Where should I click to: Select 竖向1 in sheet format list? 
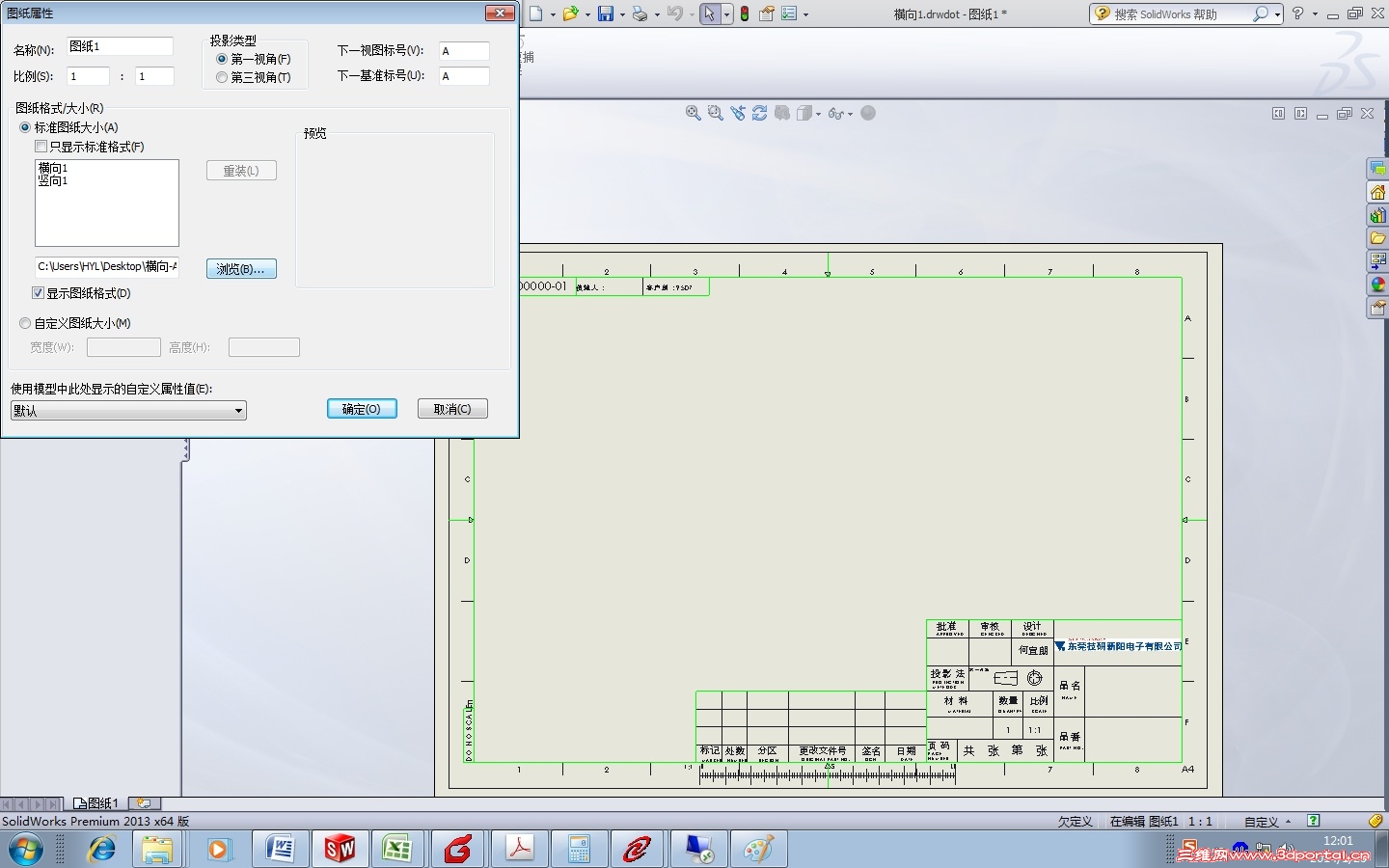pyautogui.click(x=53, y=180)
